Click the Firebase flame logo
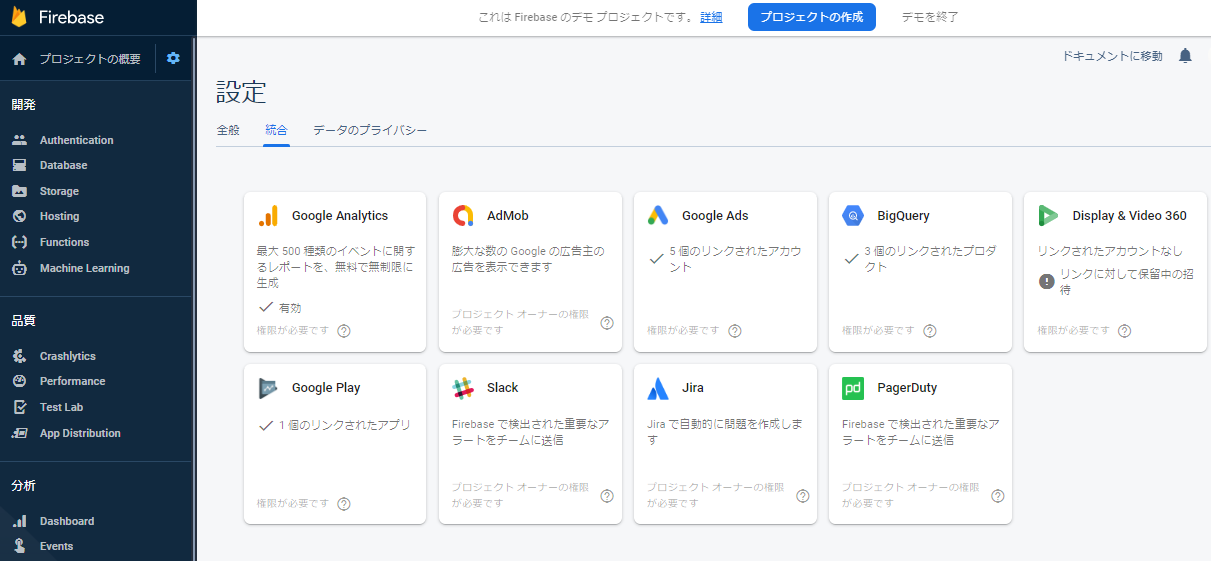 point(19,17)
